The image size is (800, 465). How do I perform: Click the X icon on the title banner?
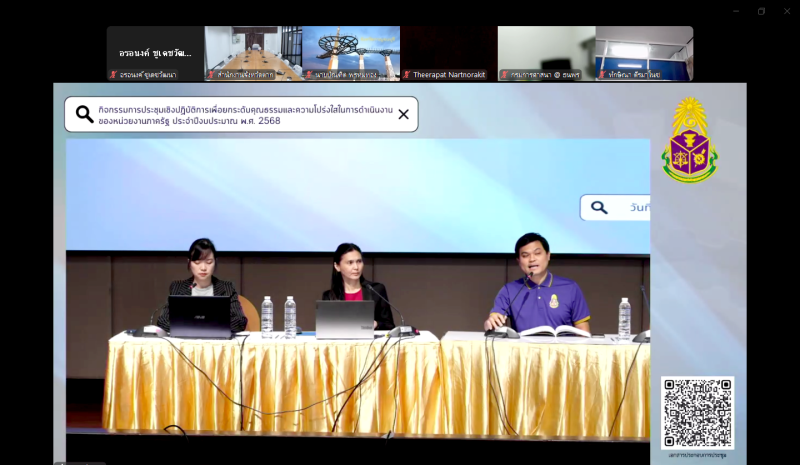point(403,114)
